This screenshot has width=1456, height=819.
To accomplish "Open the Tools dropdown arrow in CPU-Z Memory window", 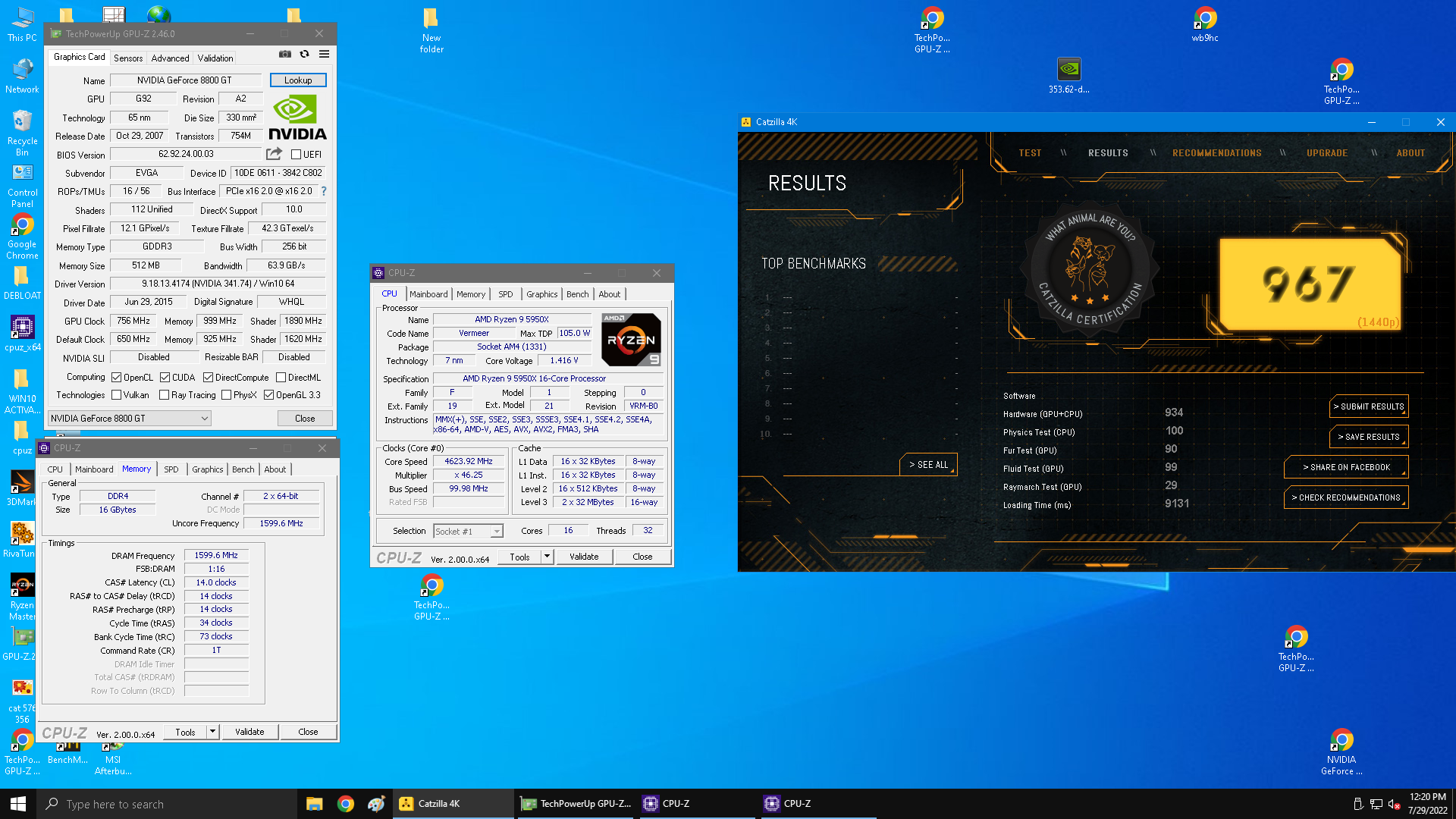I will point(213,732).
